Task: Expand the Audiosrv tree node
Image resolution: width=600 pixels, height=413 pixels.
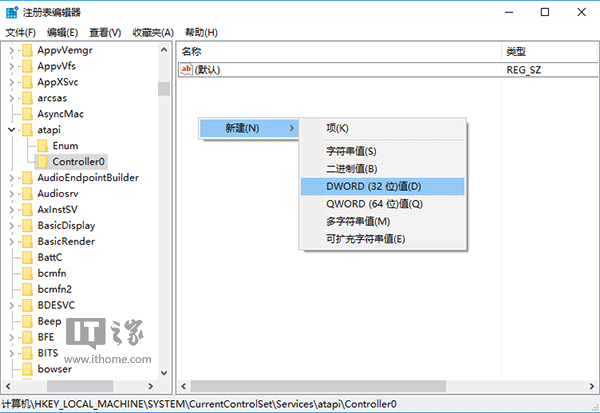Action: point(11,194)
